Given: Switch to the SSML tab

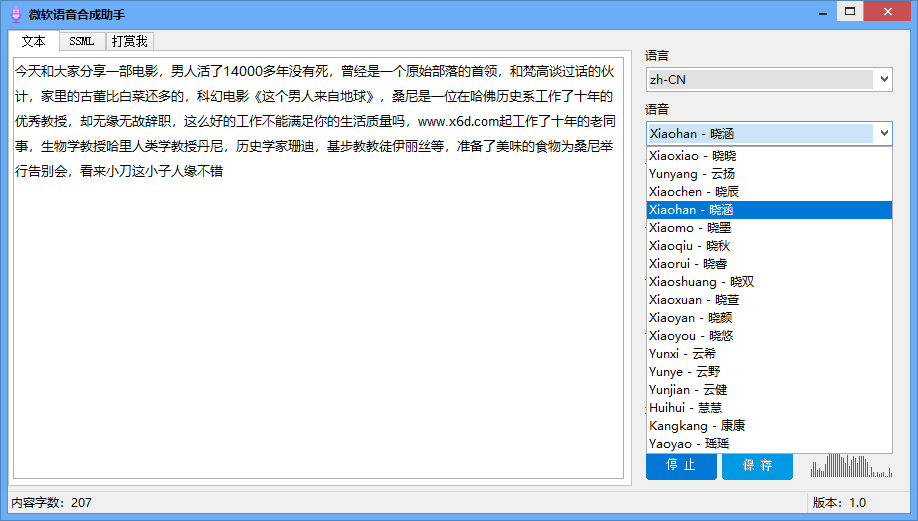Looking at the screenshot, I should [82, 41].
